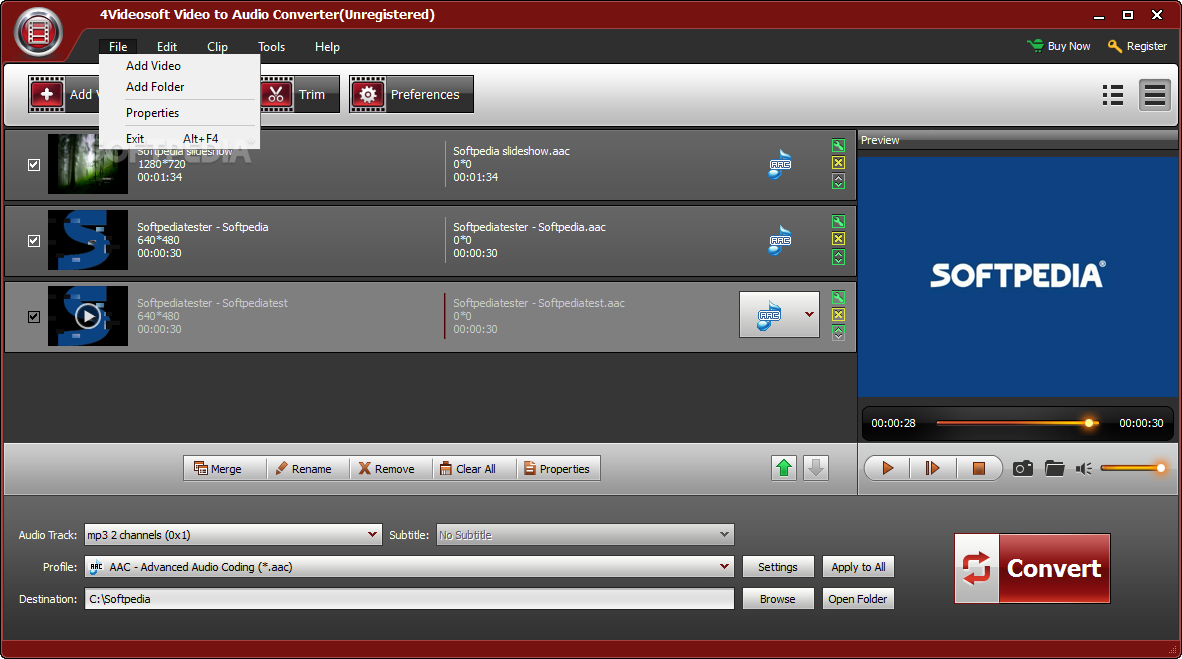1182x659 pixels.
Task: Click the Softpedia preview video area
Action: pyautogui.click(x=1017, y=276)
